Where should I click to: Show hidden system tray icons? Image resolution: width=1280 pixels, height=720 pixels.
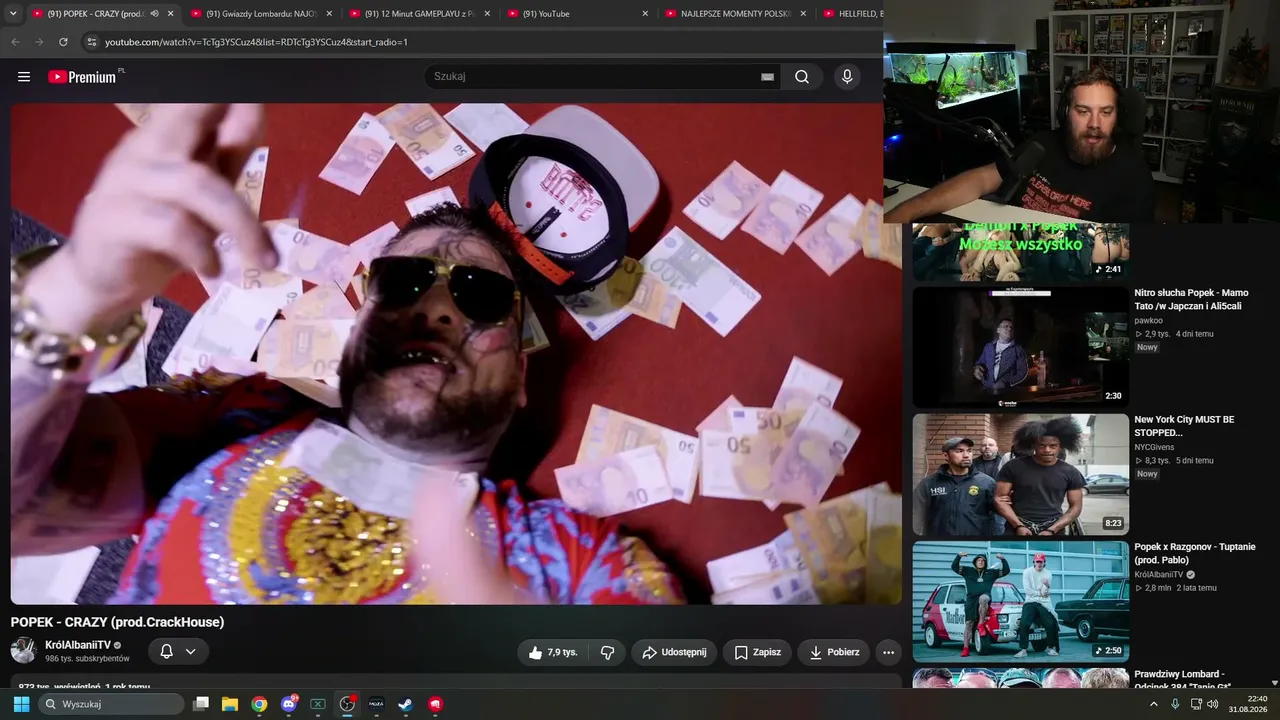[1153, 704]
